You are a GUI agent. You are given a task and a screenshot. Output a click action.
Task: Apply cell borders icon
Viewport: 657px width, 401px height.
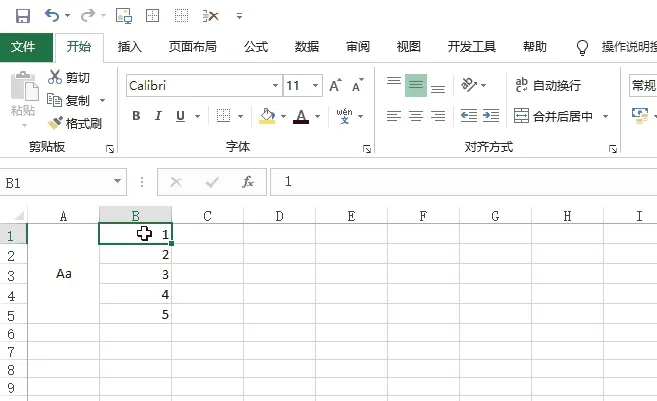[x=223, y=116]
